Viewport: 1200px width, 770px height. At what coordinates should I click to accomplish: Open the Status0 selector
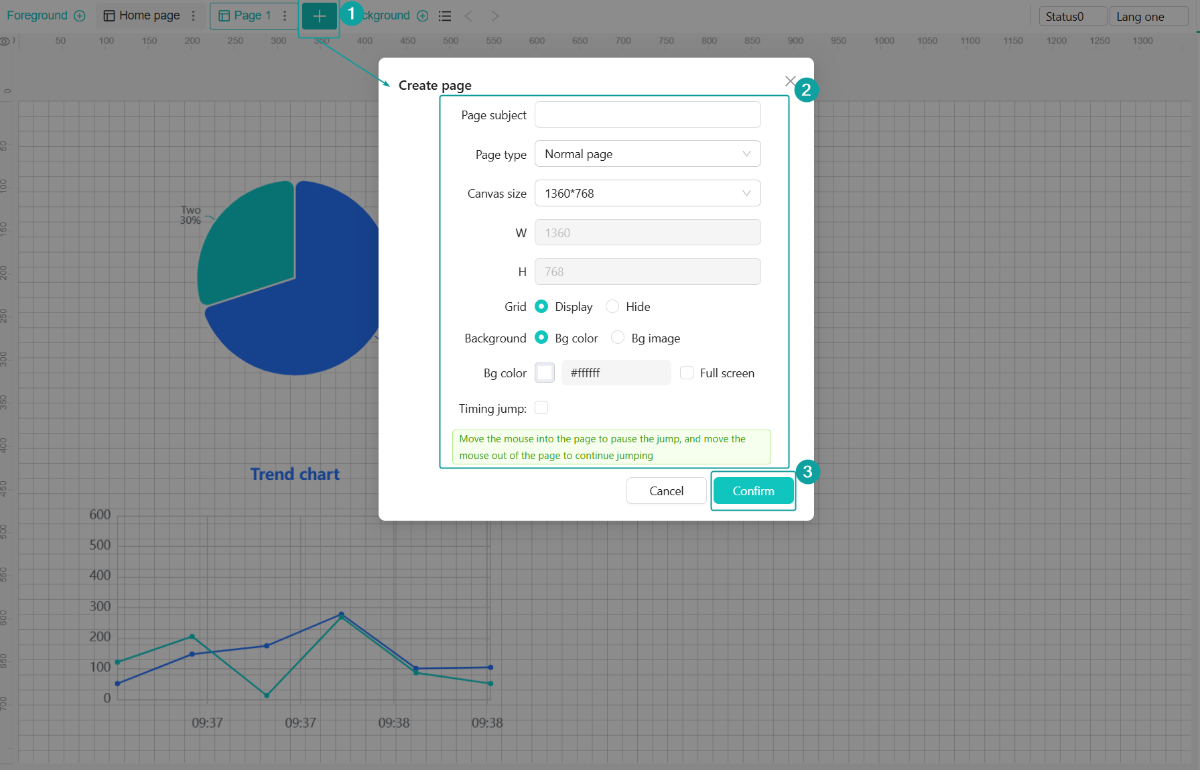point(1073,17)
